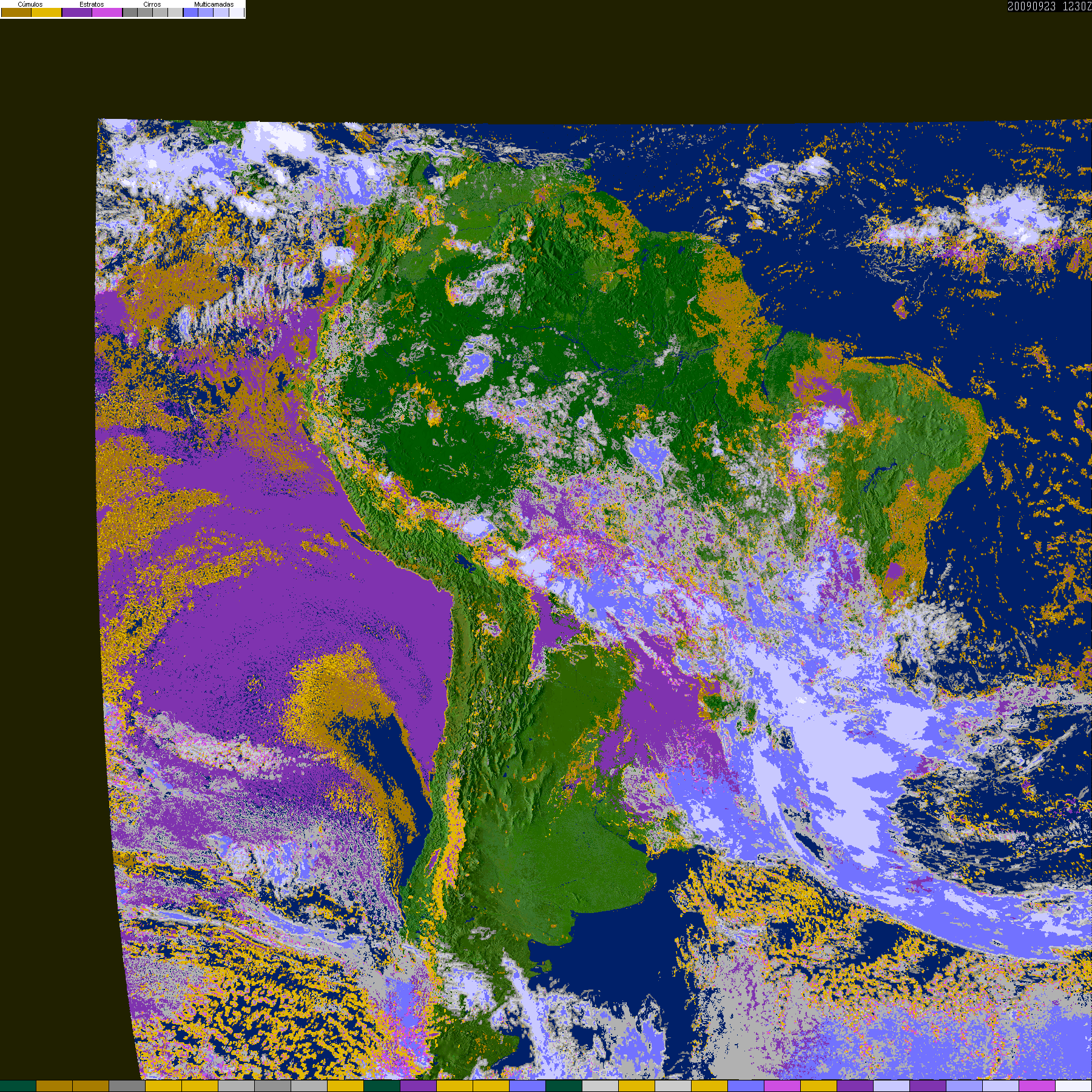The image size is (1092, 1092).
Task: Click the Cirros legend label
Action: [152, 4]
